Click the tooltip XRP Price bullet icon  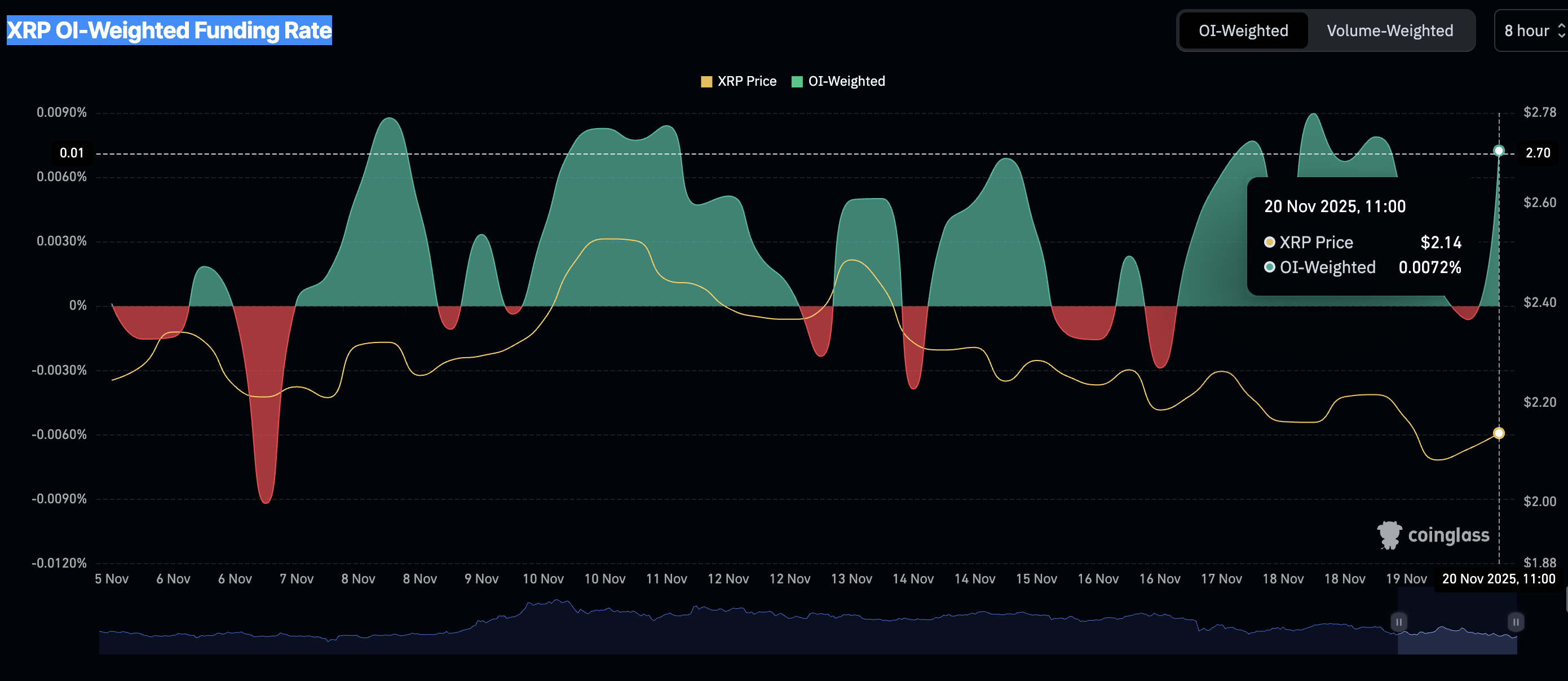coord(1269,243)
